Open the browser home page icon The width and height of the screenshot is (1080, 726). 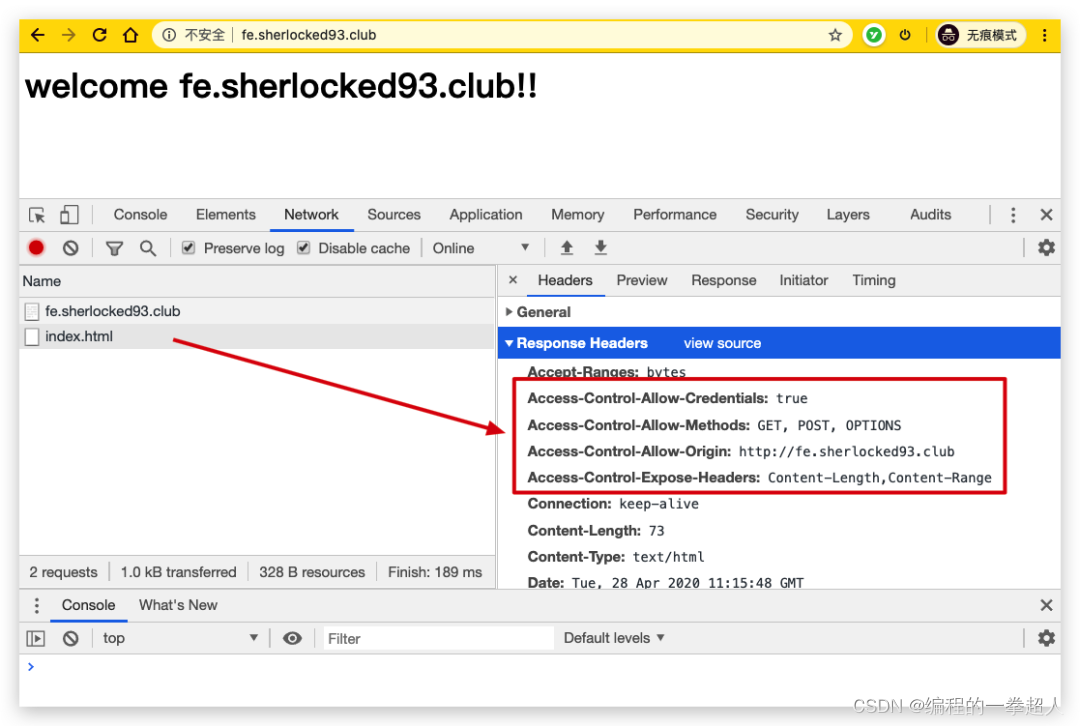pos(130,35)
